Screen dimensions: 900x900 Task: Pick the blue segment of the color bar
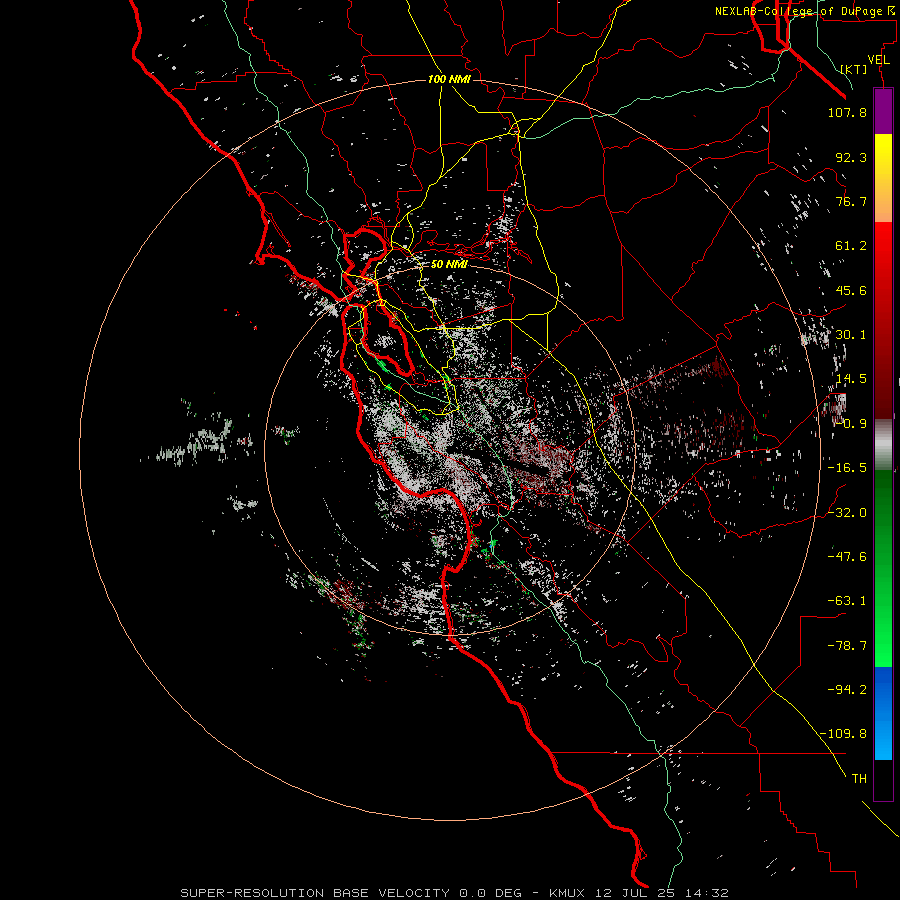pyautogui.click(x=883, y=713)
